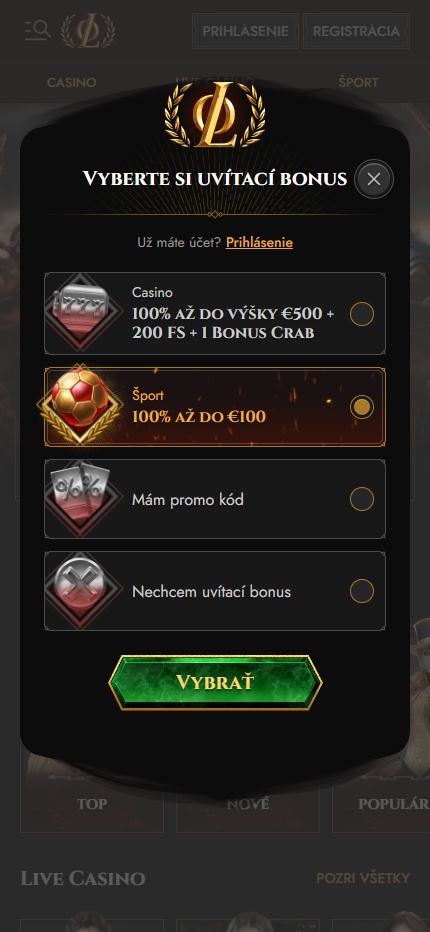Click the Registrácia header button
The image size is (430, 932).
356,31
